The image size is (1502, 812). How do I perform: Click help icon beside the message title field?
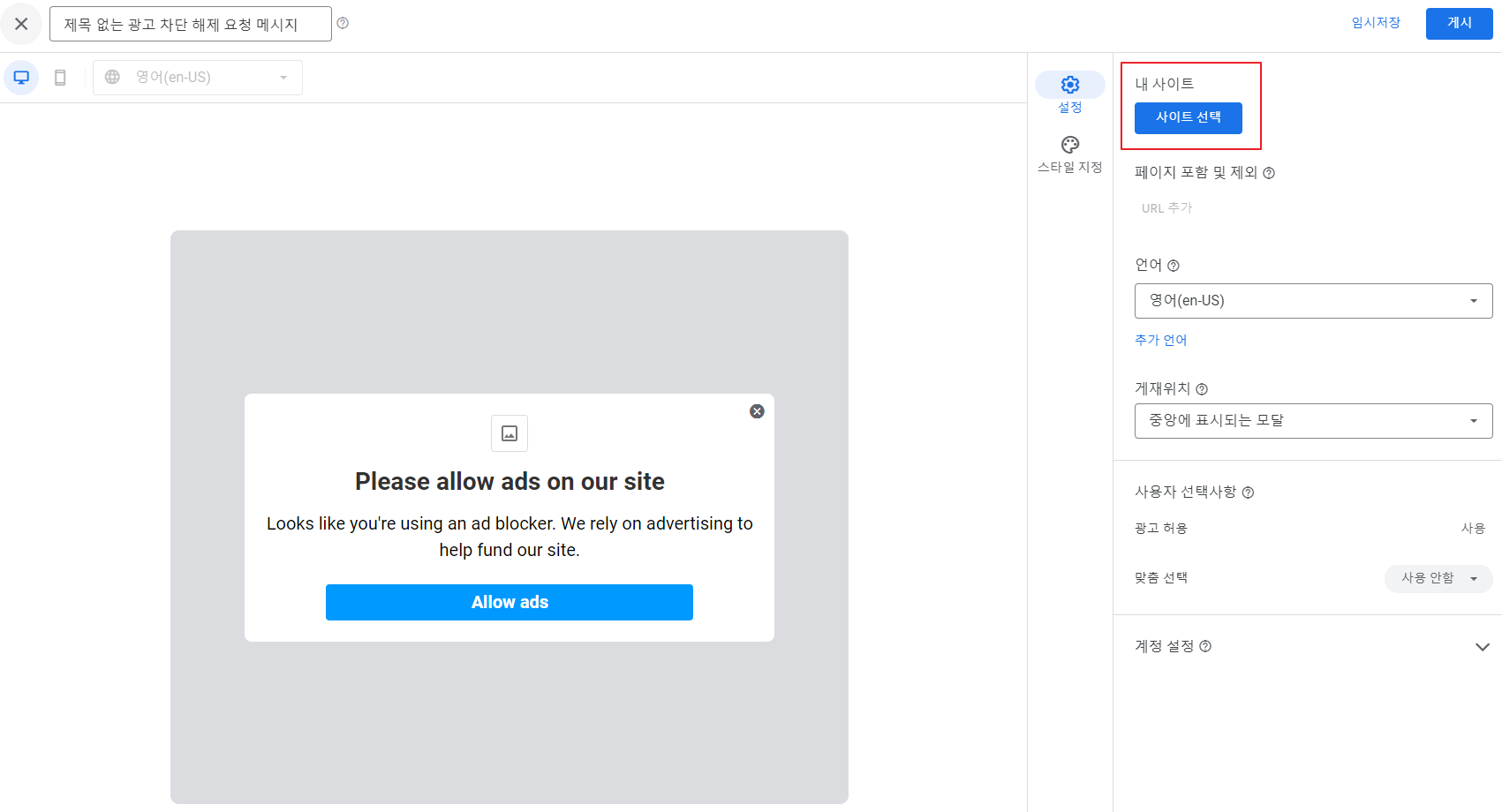tap(343, 24)
